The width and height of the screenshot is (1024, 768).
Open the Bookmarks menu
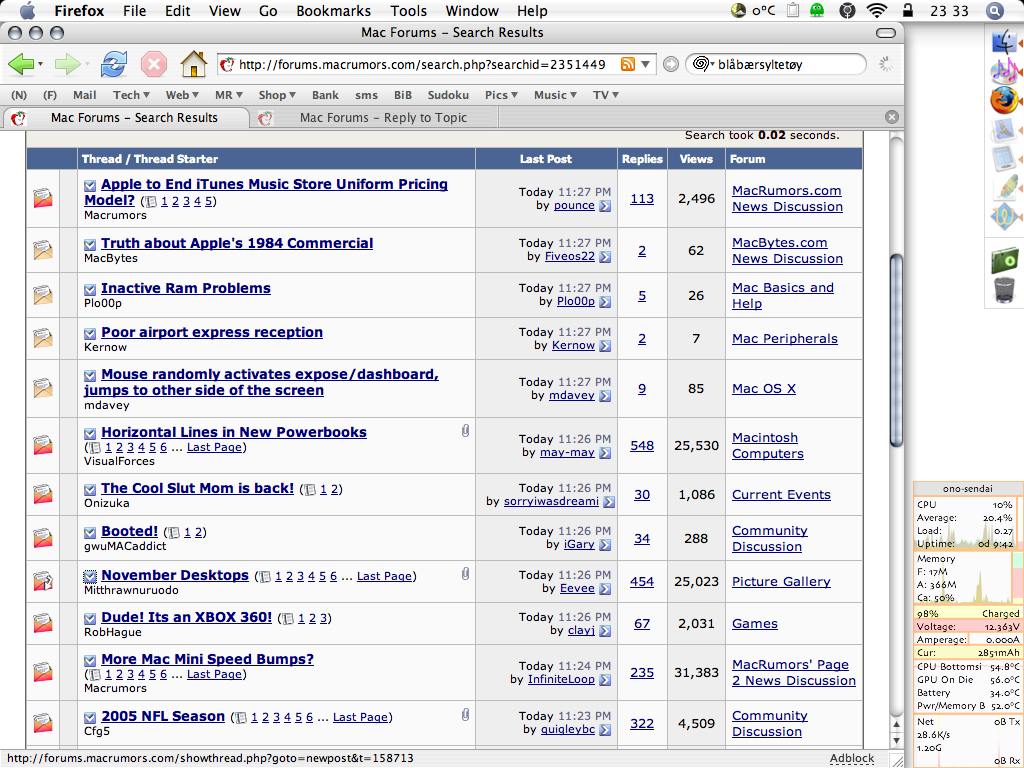point(333,10)
